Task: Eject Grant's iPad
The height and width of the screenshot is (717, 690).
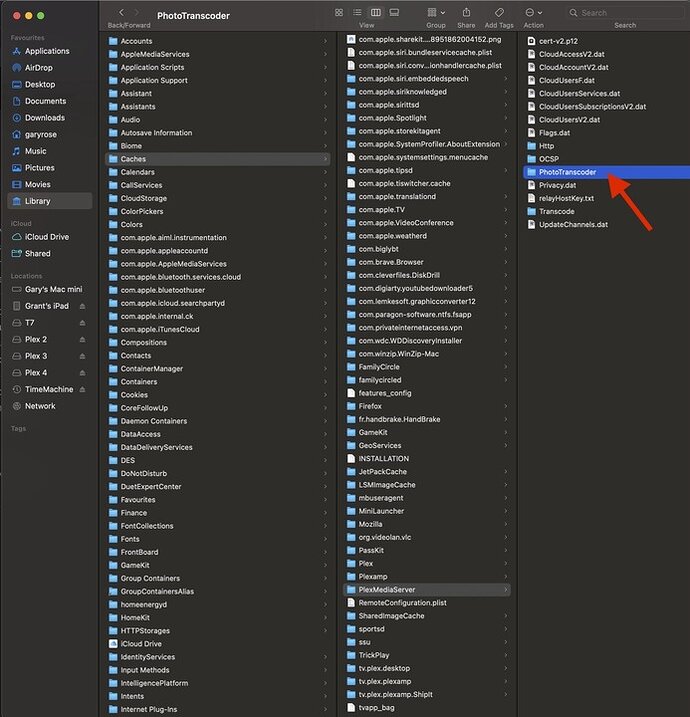Action: (x=82, y=306)
